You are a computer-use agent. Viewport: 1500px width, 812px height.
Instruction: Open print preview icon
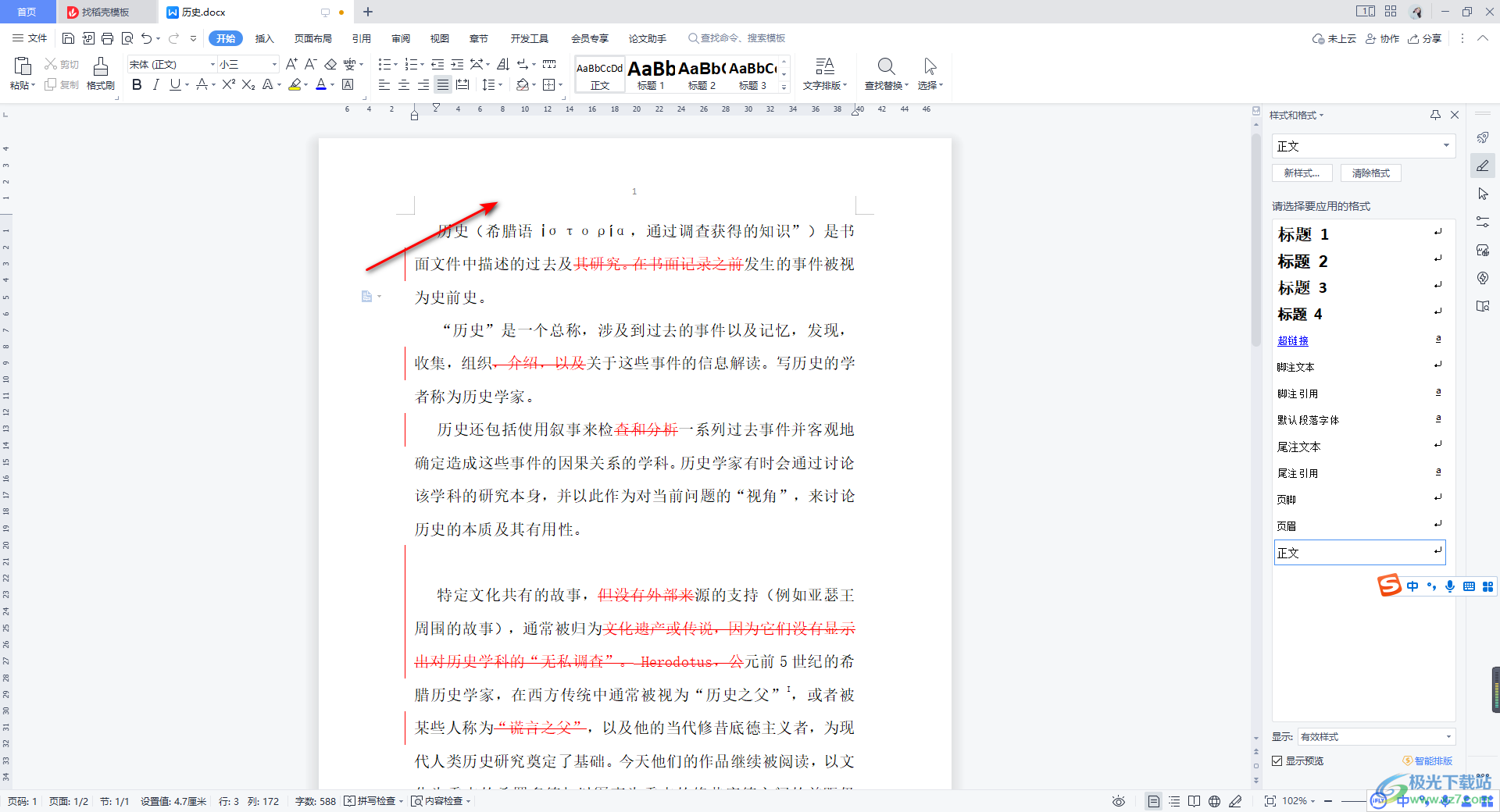[x=127, y=38]
